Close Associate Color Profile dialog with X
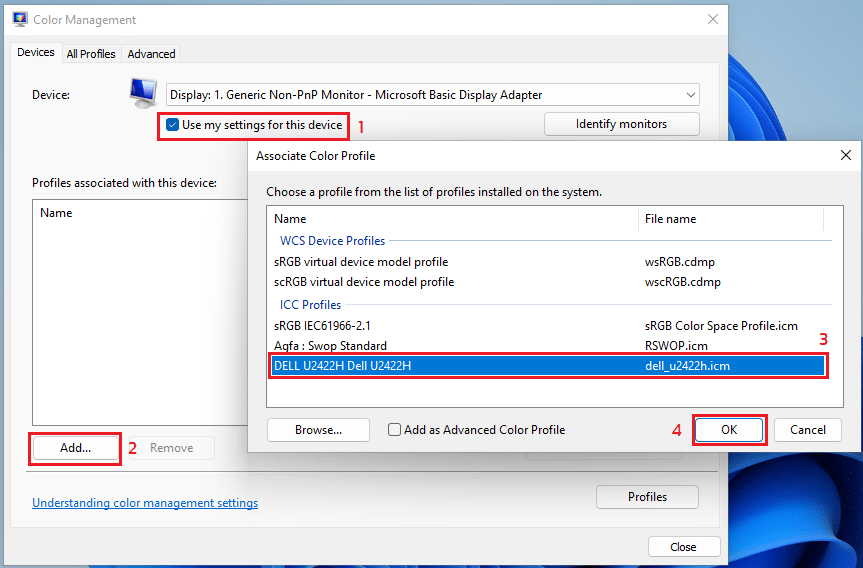Screen dimensions: 863x568 pos(846,155)
